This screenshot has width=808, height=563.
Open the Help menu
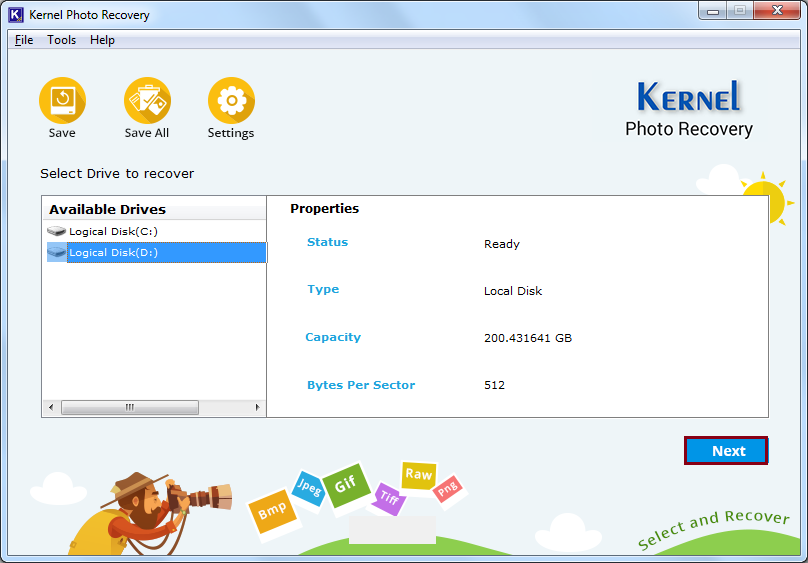coord(102,40)
